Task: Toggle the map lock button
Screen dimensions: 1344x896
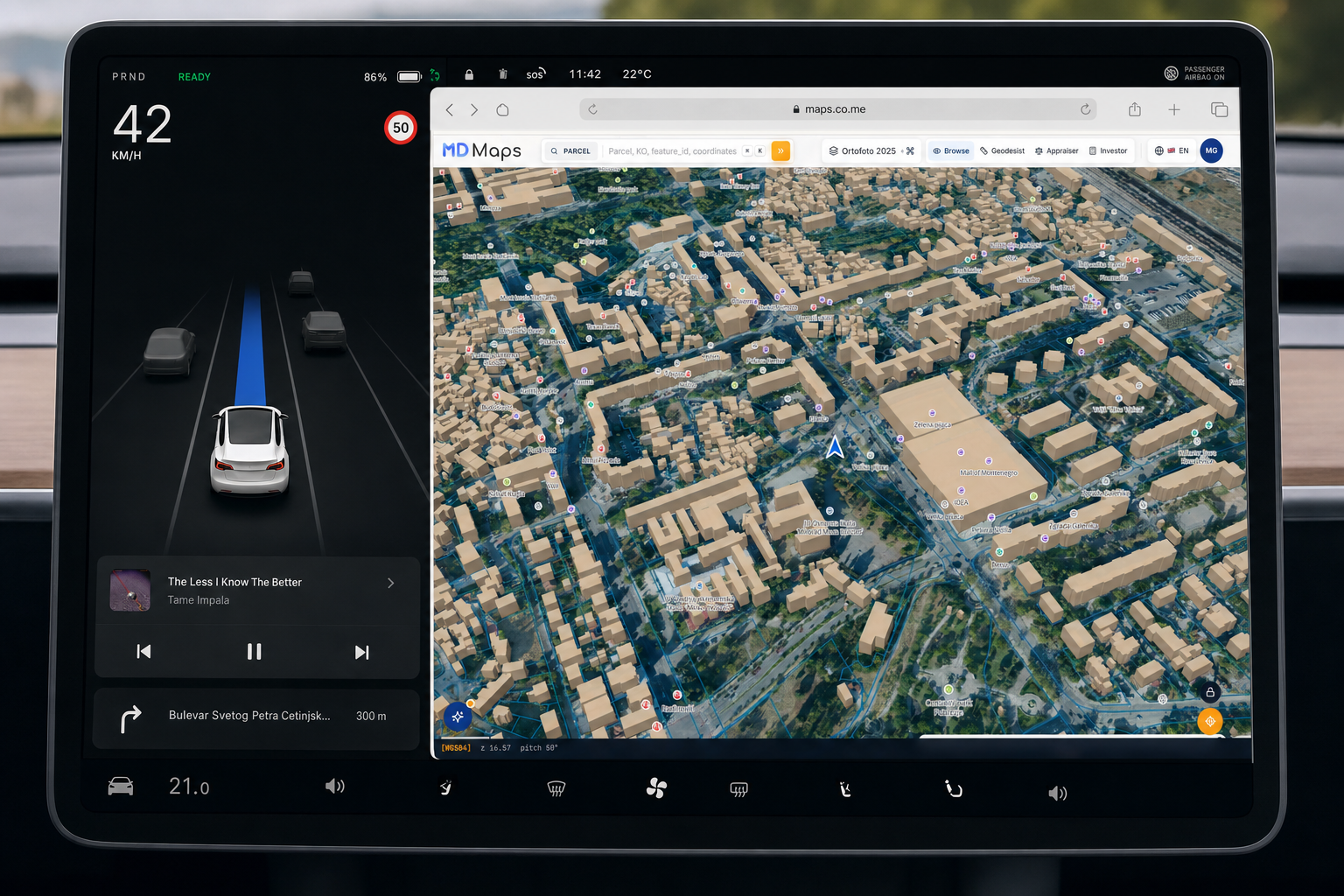Action: 1210,692
